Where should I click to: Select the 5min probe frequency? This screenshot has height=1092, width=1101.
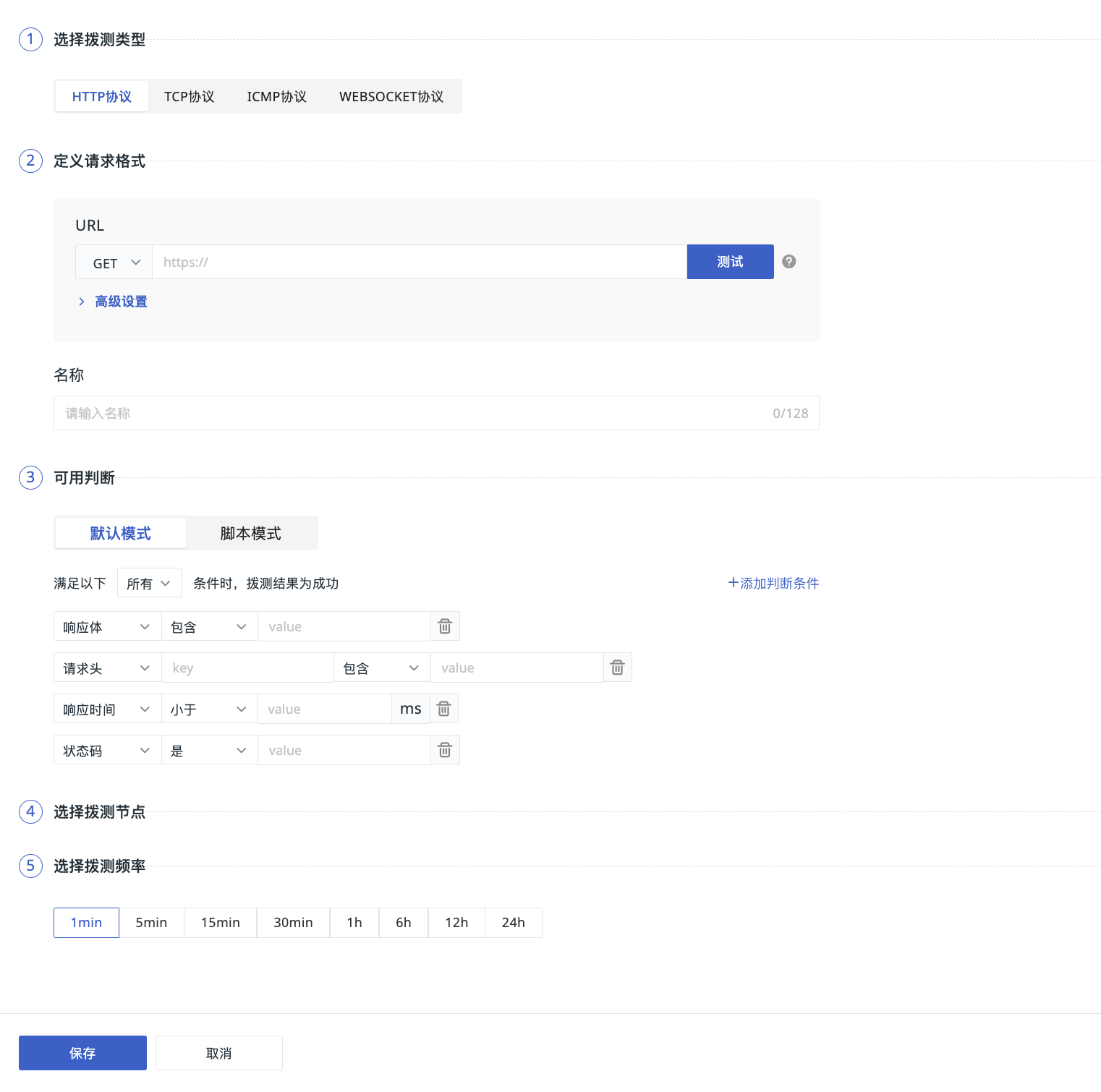(151, 923)
